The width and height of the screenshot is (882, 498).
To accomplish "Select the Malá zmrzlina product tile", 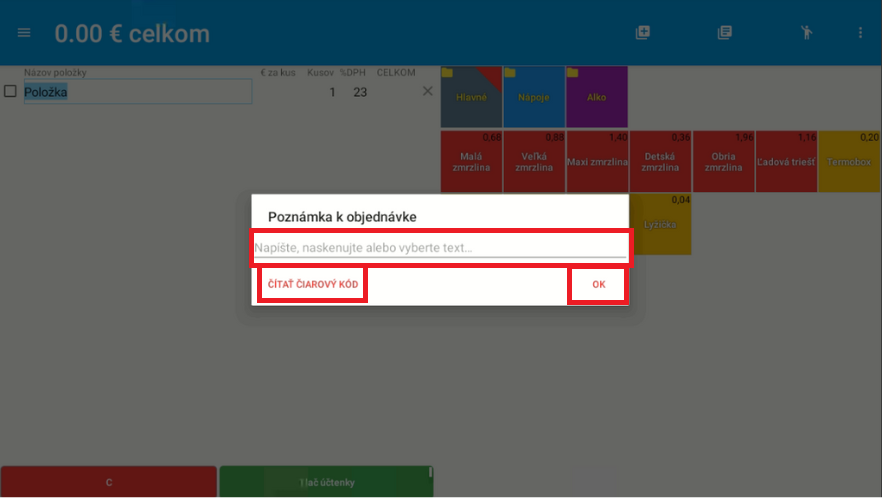I will coord(471,161).
